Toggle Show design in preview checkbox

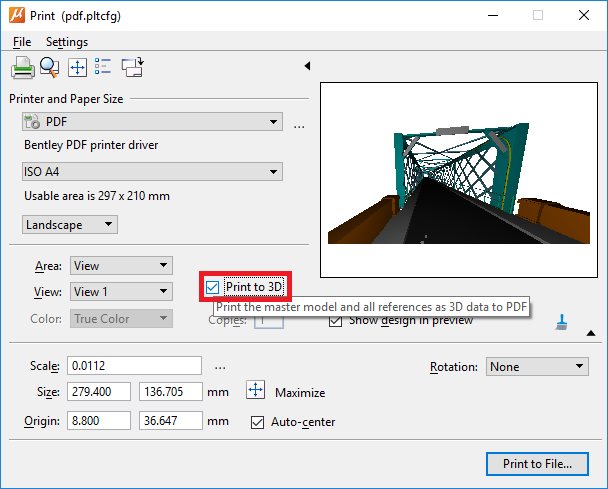pos(336,321)
